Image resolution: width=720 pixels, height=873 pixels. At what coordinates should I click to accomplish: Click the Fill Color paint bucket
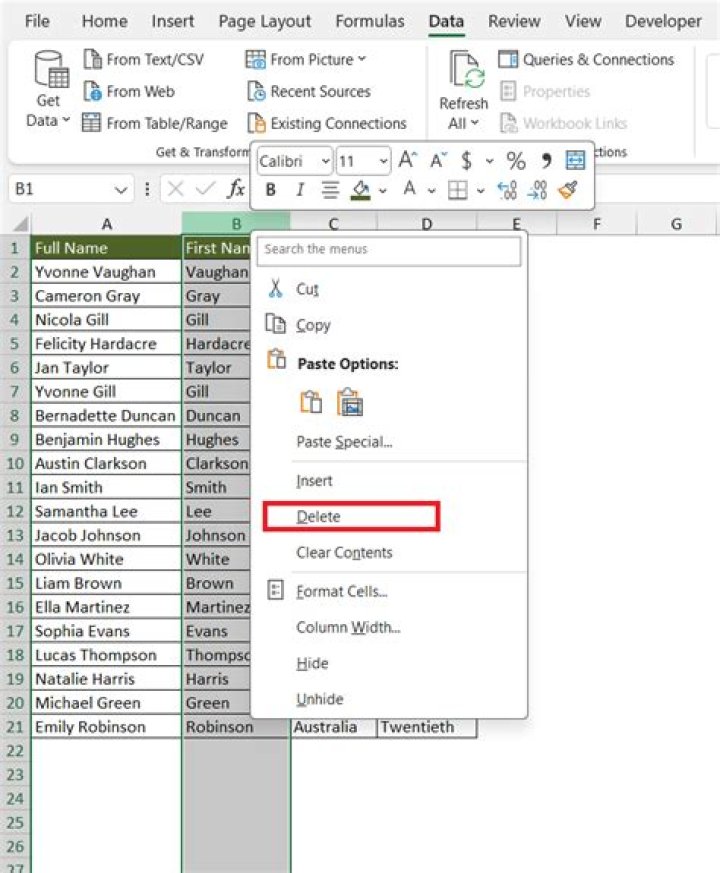point(360,190)
